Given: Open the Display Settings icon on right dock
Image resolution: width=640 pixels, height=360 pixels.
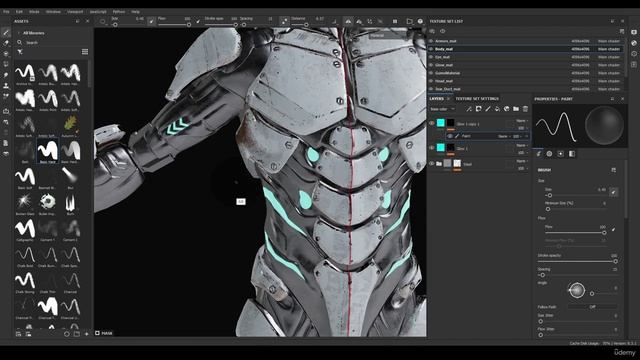Looking at the screenshot, I should pos(634,32).
